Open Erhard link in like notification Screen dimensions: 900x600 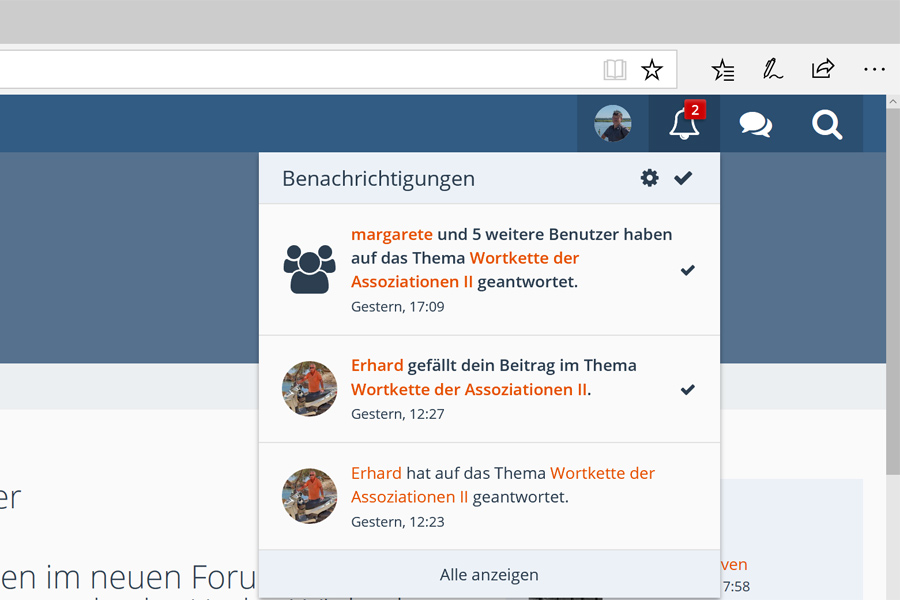click(x=377, y=365)
